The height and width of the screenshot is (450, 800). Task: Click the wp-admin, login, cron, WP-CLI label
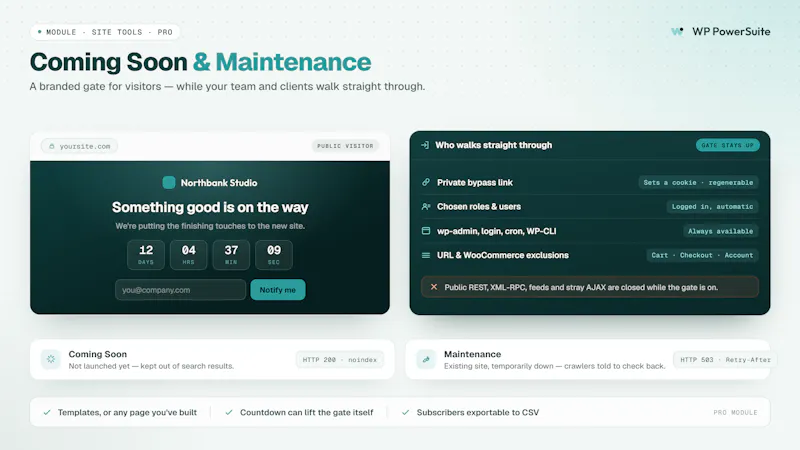click(496, 231)
